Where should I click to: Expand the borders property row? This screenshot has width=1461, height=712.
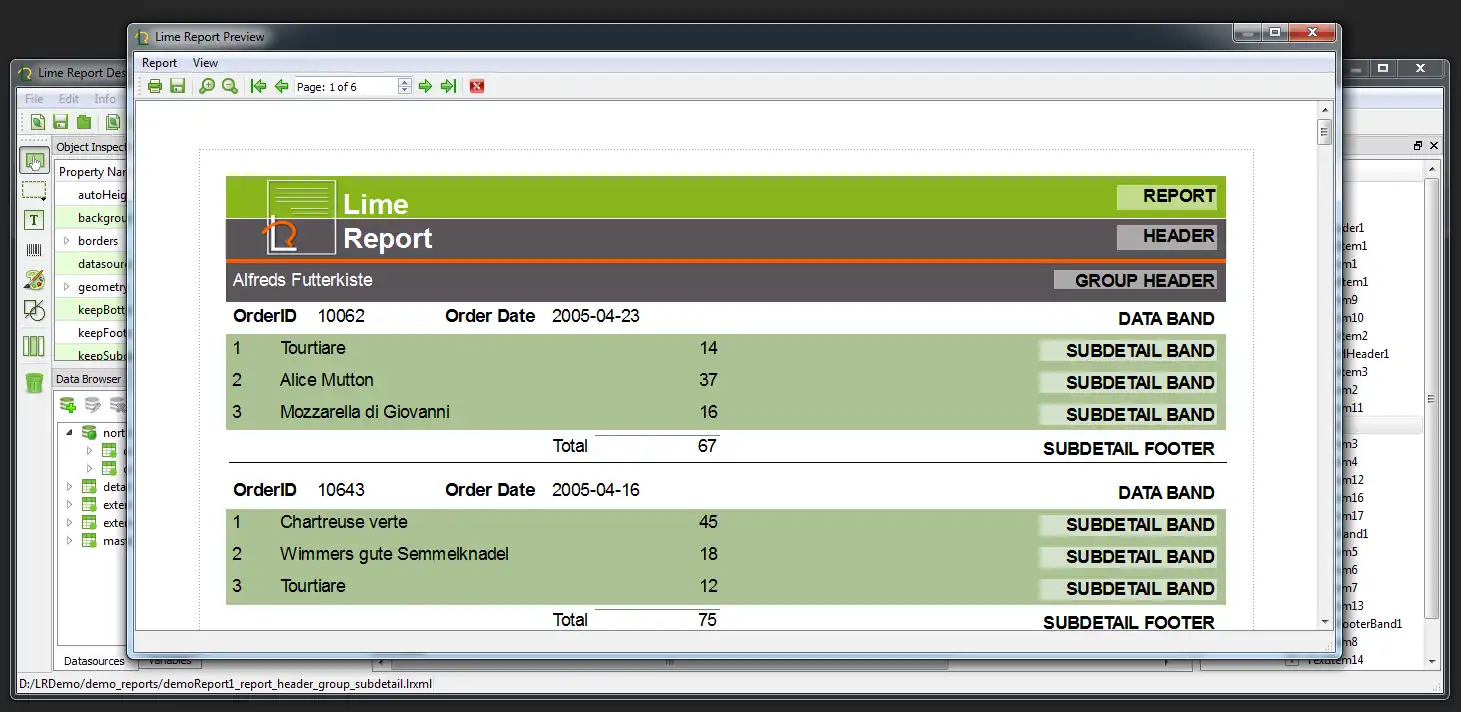67,241
